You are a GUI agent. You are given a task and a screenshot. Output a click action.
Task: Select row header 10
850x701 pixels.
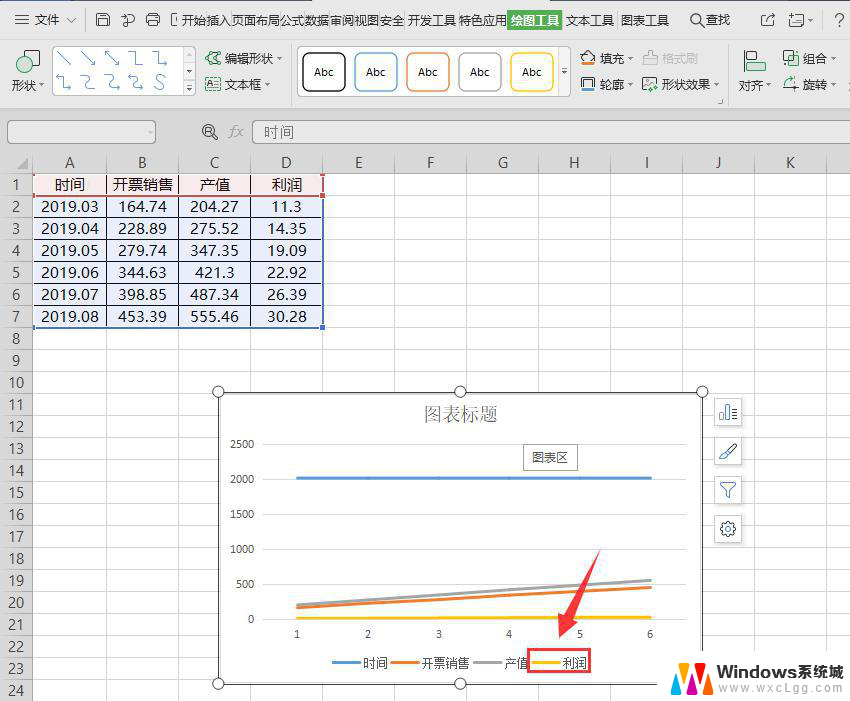click(x=16, y=383)
